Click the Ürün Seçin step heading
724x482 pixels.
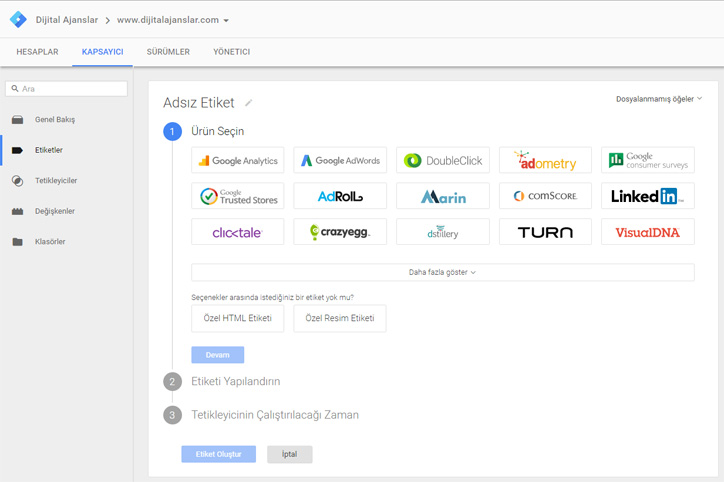click(217, 131)
